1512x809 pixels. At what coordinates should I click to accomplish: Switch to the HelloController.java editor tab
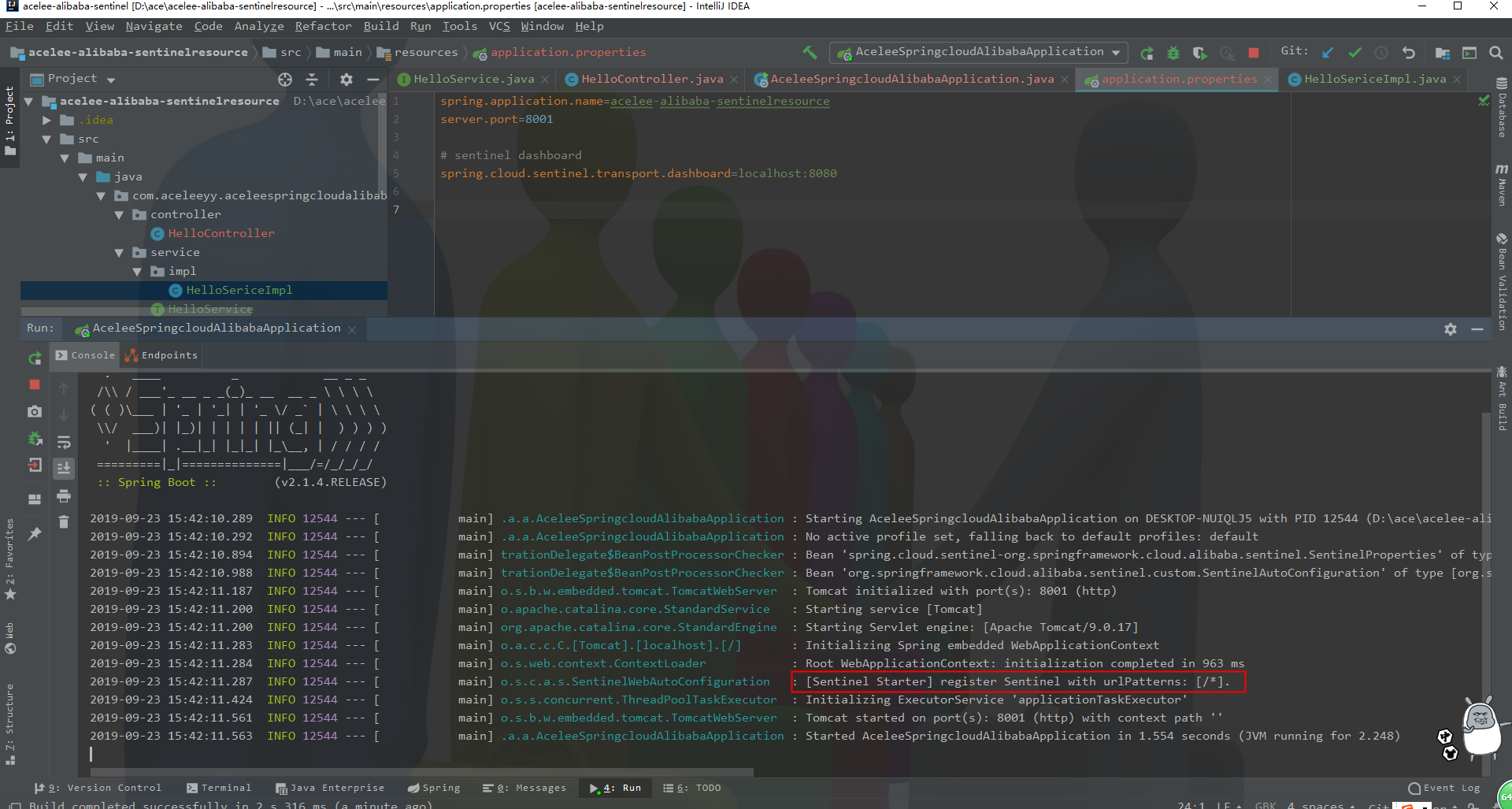pos(652,79)
